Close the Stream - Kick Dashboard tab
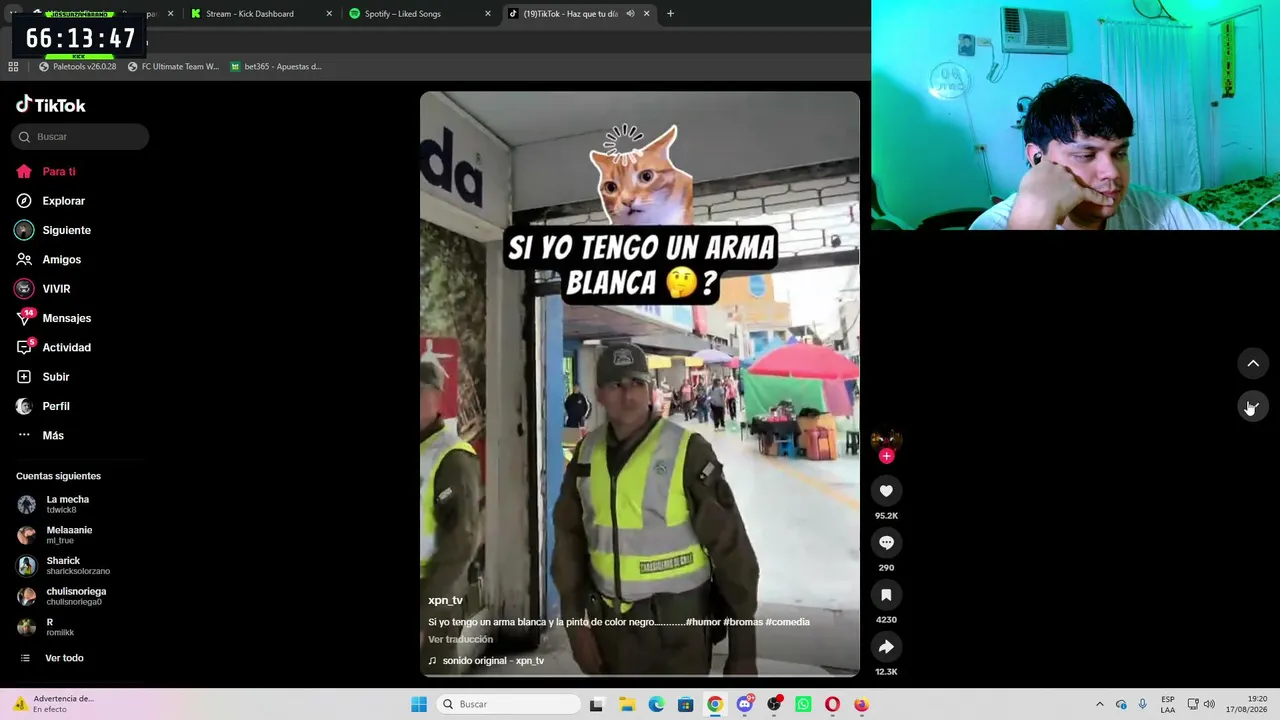This screenshot has height=720, width=1280. tap(330, 14)
